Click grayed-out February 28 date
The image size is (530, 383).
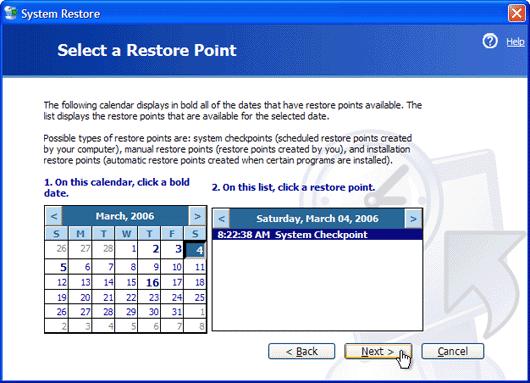[x=103, y=249]
